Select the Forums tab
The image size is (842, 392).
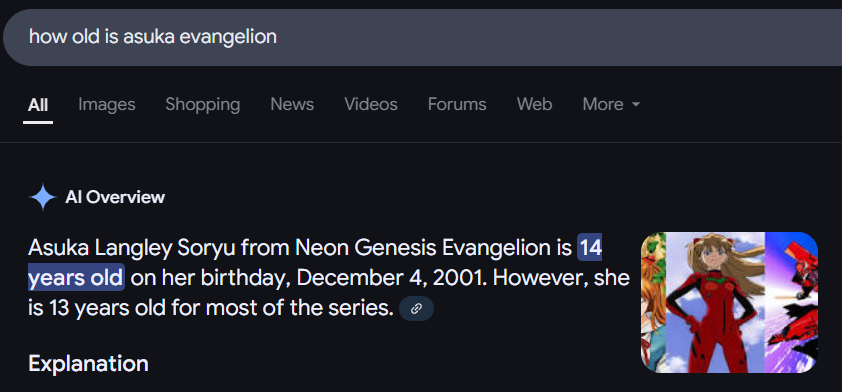click(457, 104)
